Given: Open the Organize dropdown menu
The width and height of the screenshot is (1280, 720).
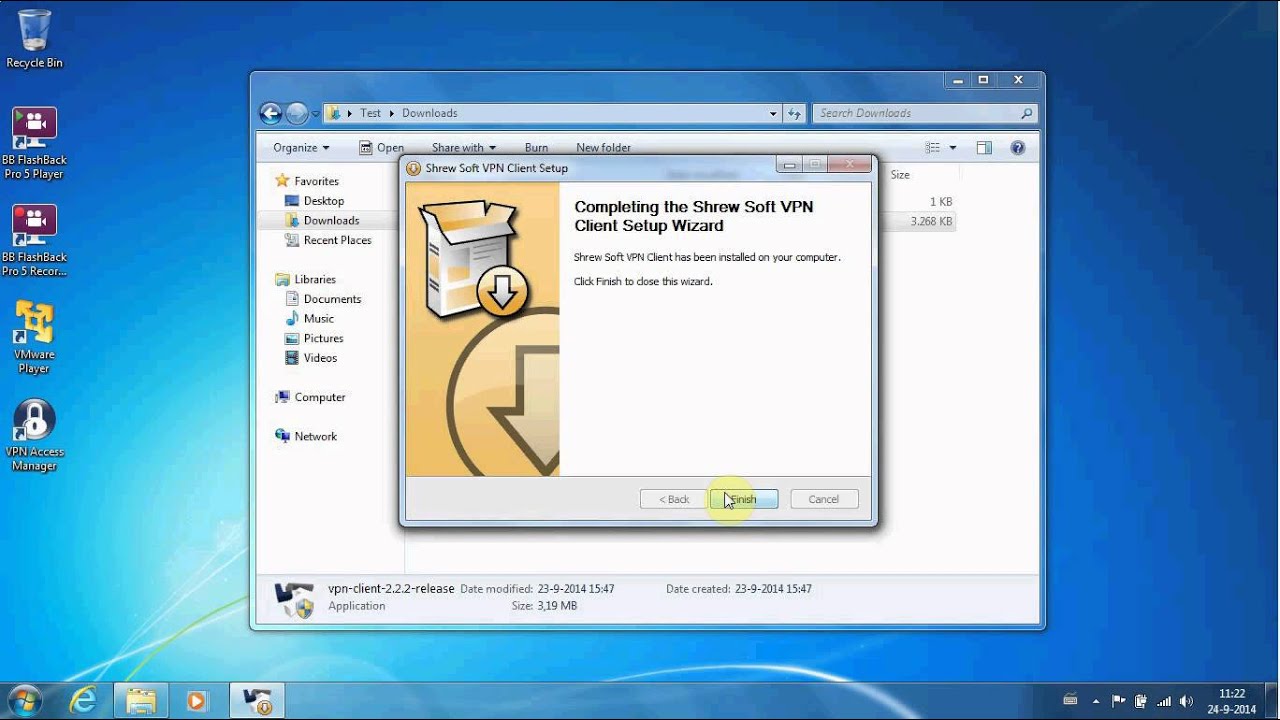Looking at the screenshot, I should pos(301,147).
